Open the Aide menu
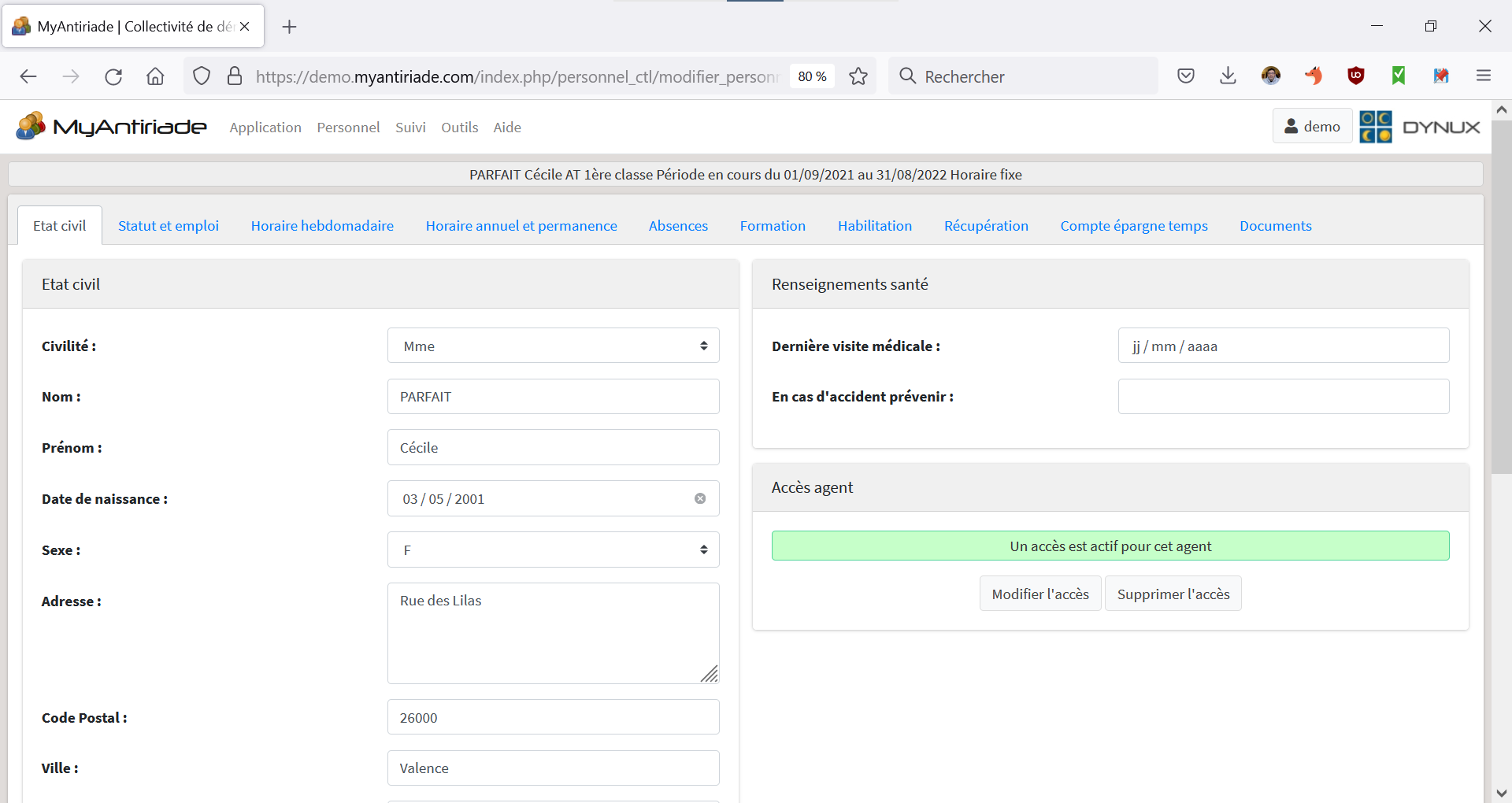The width and height of the screenshot is (1512, 803). point(507,127)
